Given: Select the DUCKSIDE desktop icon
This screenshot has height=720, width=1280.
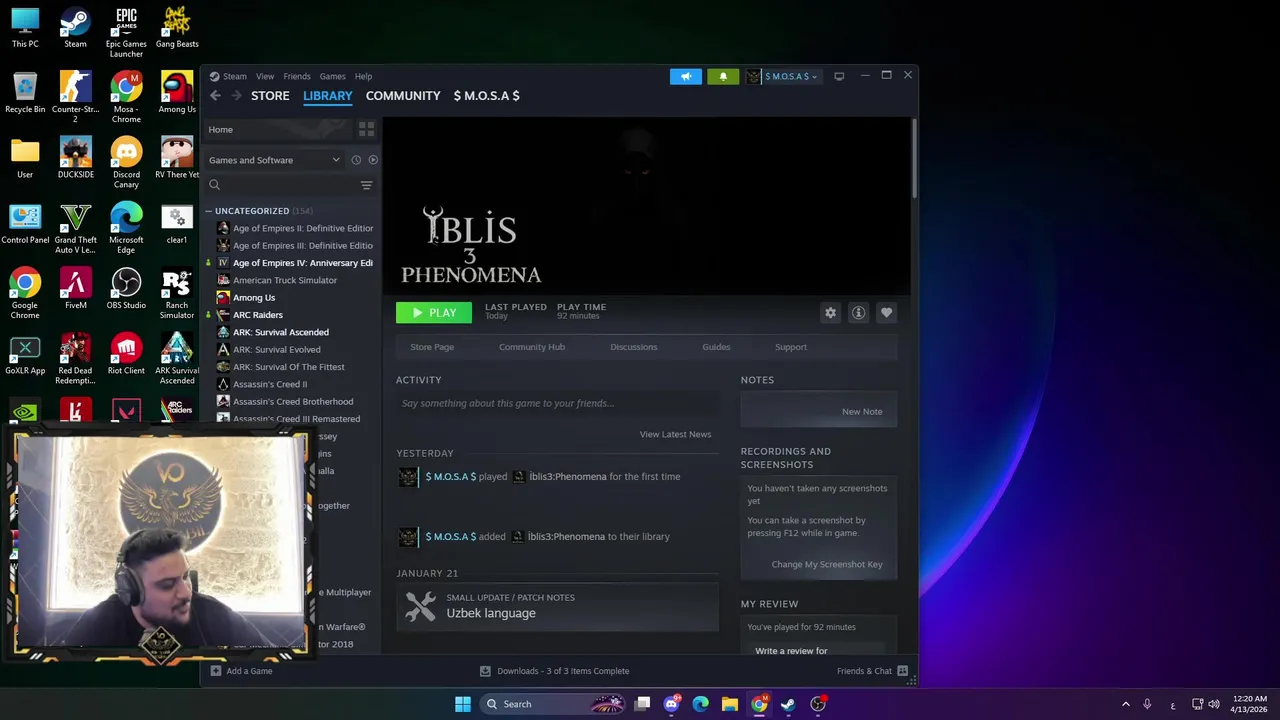Looking at the screenshot, I should pyautogui.click(x=76, y=158).
